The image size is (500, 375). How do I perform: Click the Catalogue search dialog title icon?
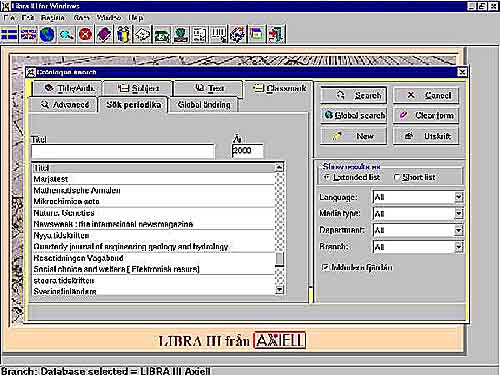(x=31, y=72)
